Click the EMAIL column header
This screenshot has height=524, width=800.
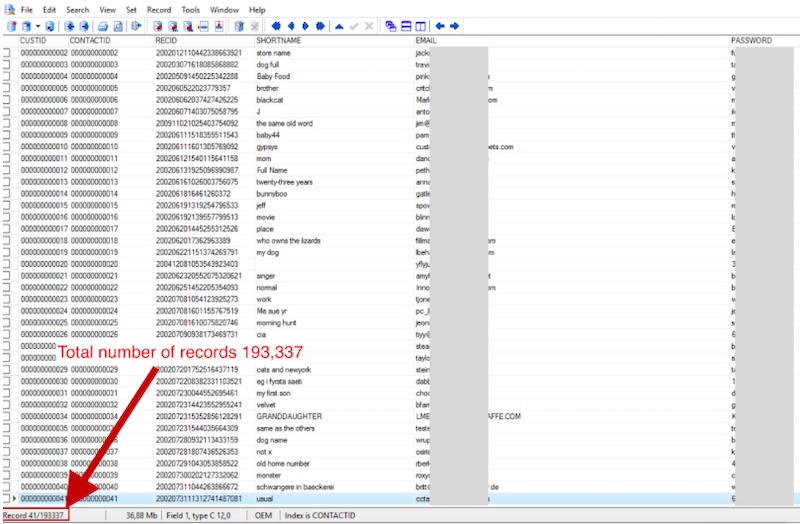[x=571, y=40]
